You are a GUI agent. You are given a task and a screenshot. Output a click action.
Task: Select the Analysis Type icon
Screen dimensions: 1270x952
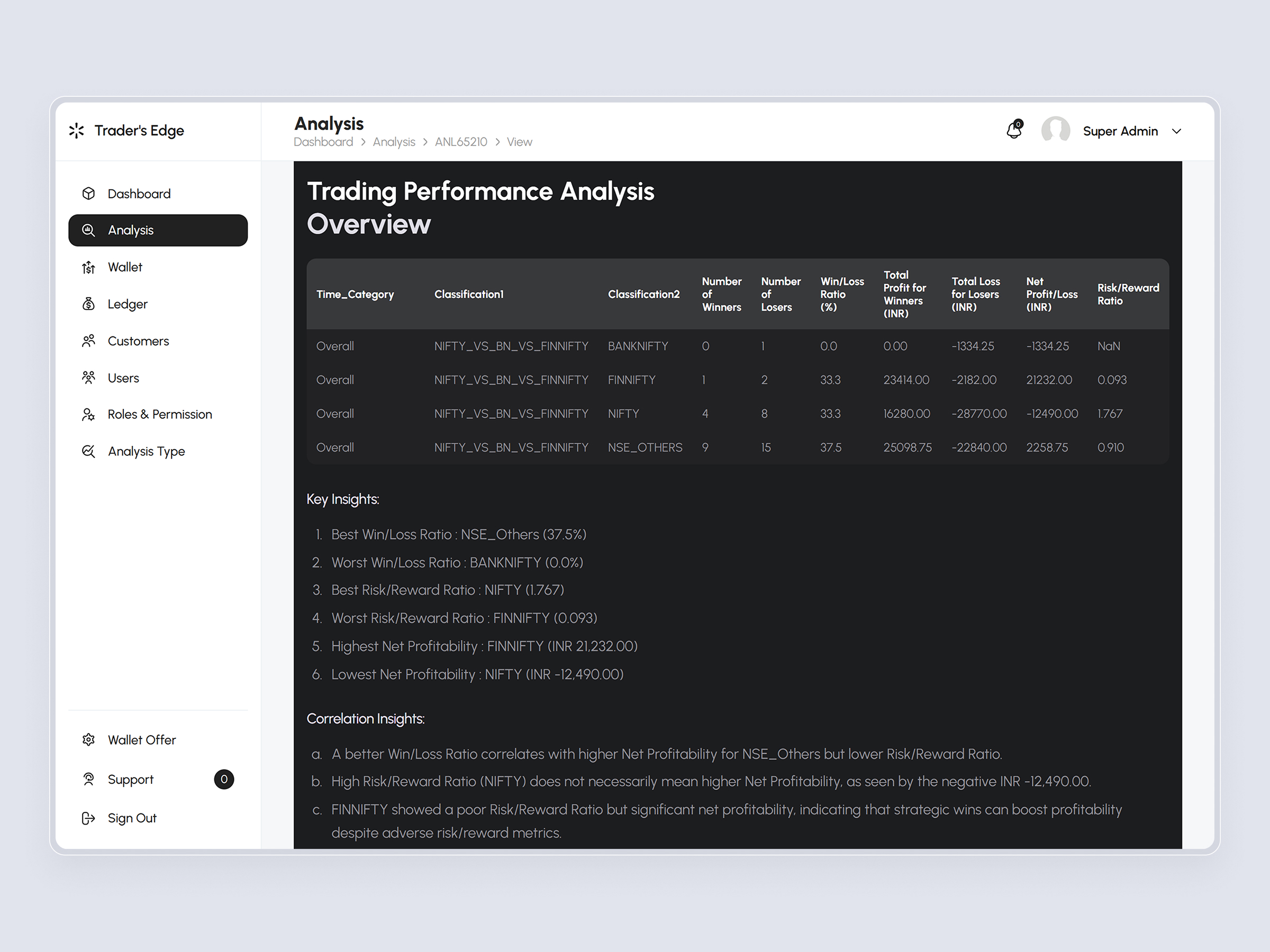[89, 451]
